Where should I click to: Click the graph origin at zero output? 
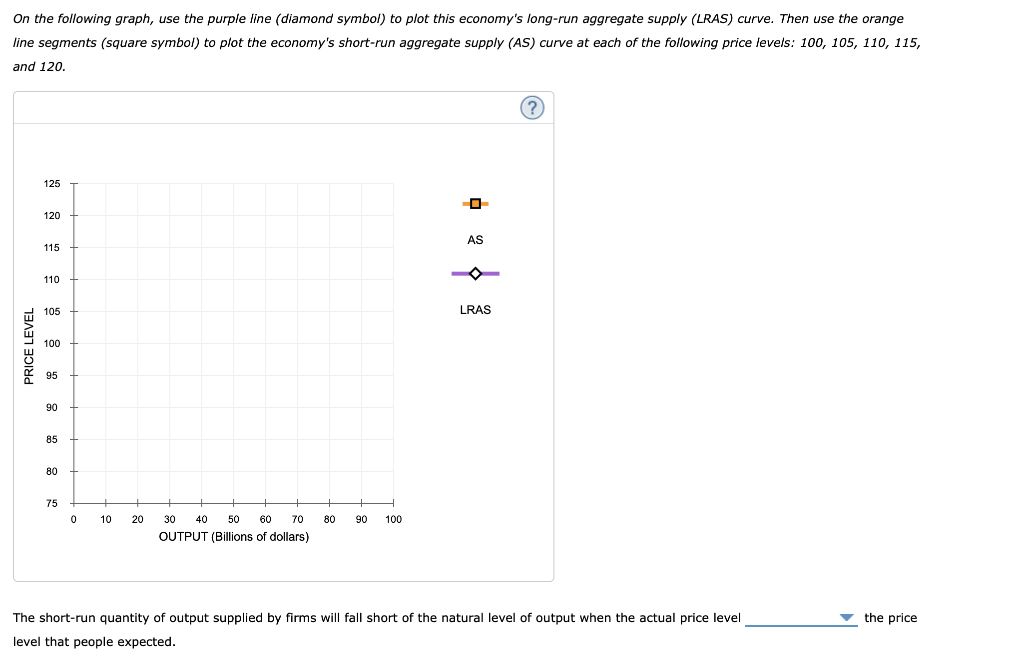click(x=73, y=503)
